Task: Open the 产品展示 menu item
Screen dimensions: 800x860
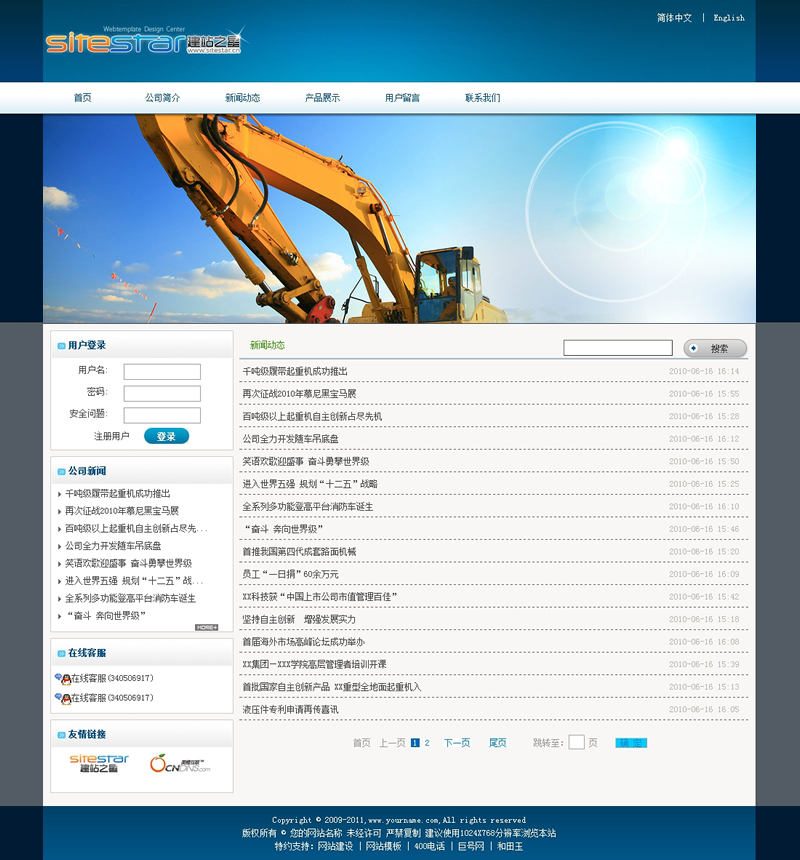Action: [322, 98]
